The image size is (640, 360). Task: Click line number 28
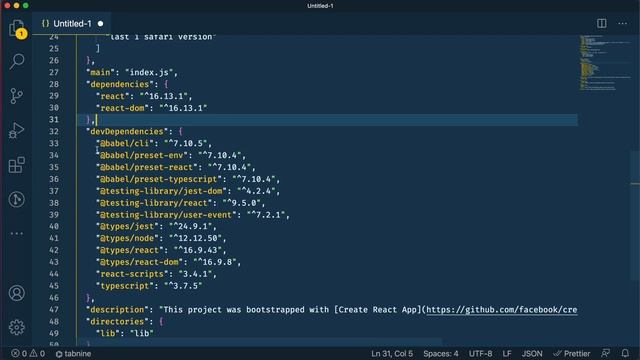54,84
